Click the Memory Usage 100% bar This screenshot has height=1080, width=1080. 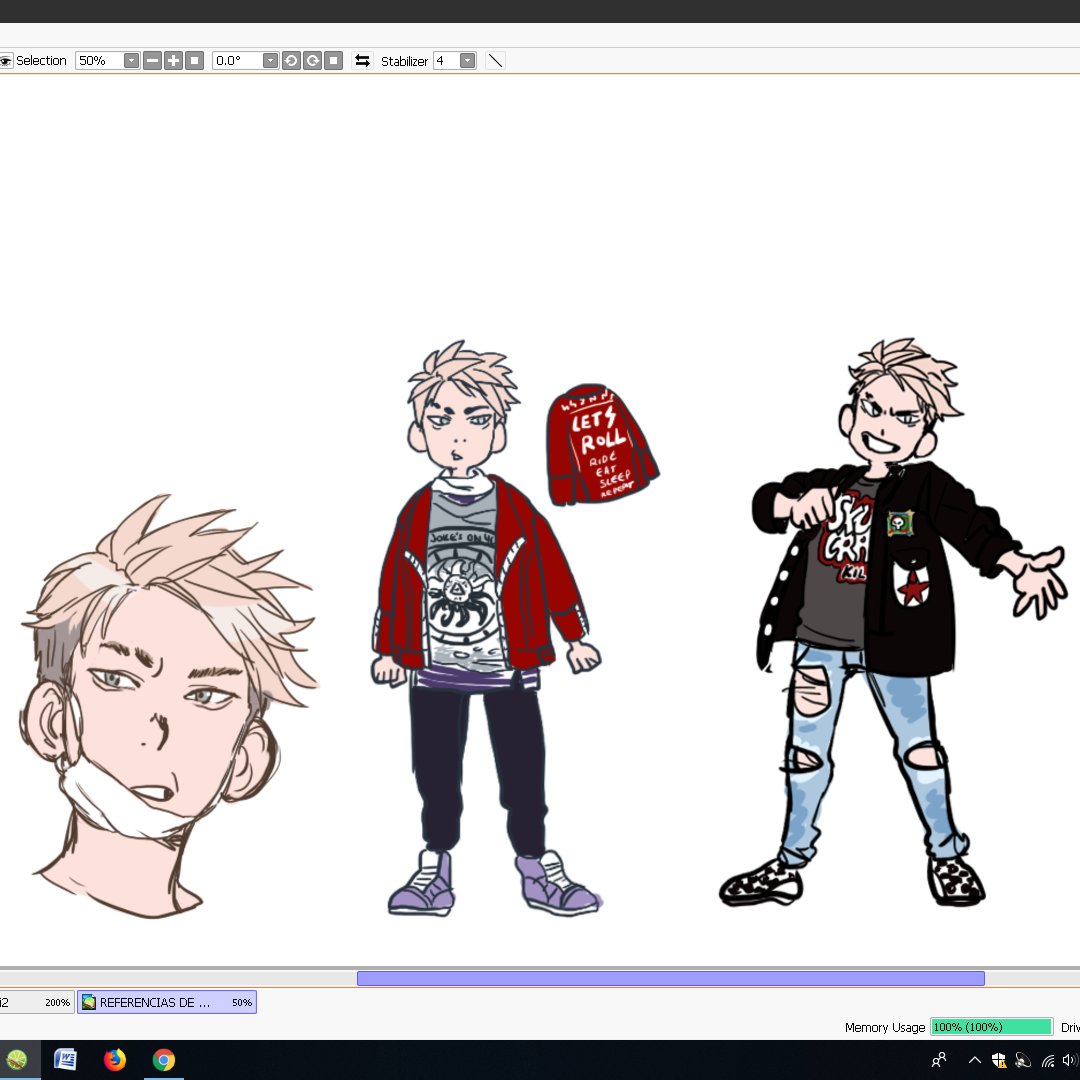(991, 1027)
